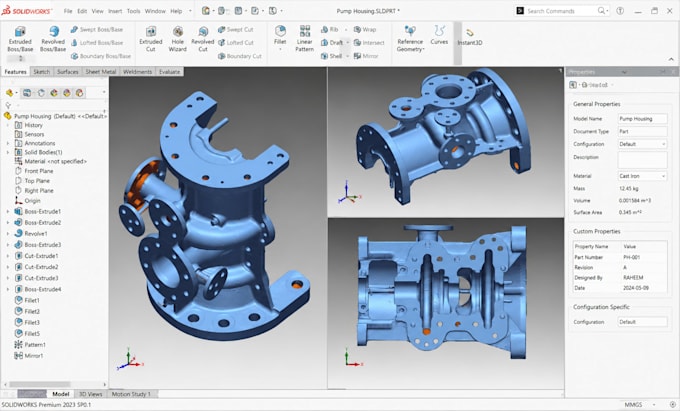This screenshot has width=680, height=411.
Task: Expand the History tree node
Action: pyautogui.click(x=7, y=125)
